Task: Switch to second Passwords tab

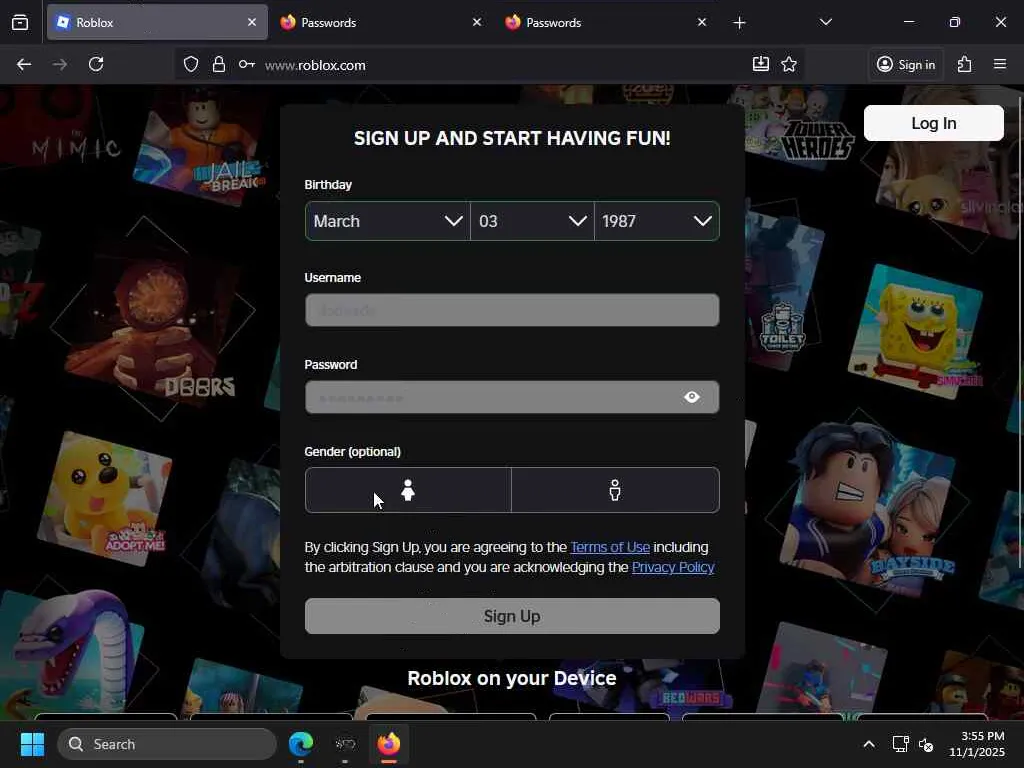Action: coord(606,22)
